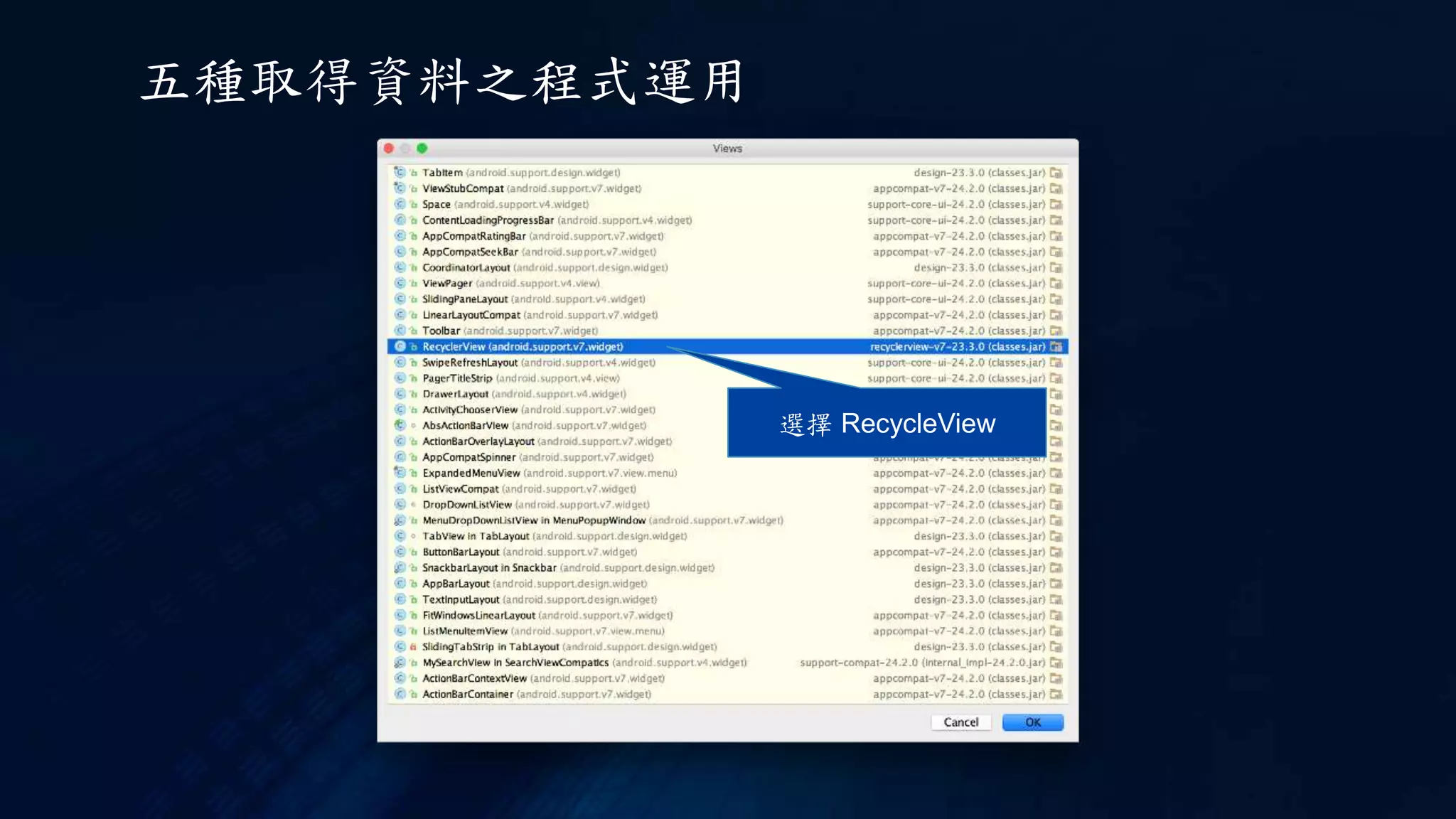Select the ActionBarOverlayLayout row
The width and height of the screenshot is (1456, 819).
(x=727, y=441)
